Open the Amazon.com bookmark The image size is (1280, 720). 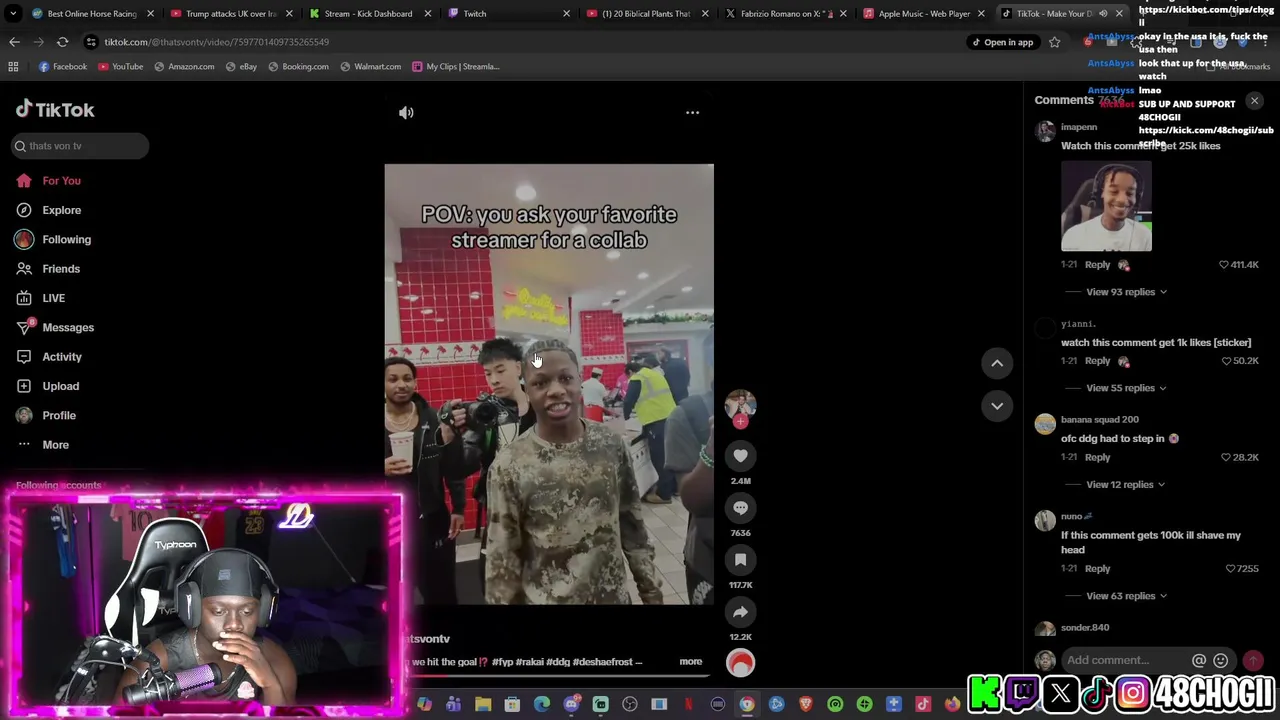[184, 67]
